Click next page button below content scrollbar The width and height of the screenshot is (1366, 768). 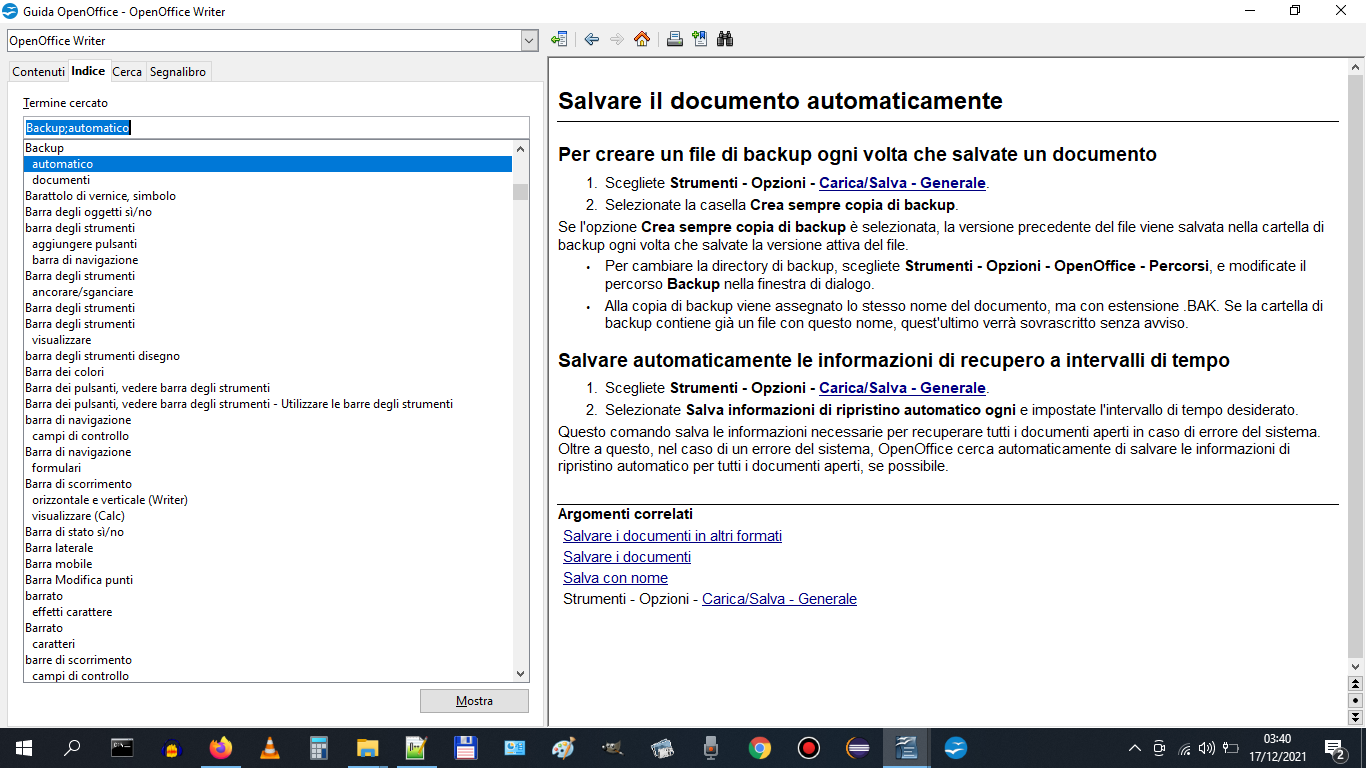point(1356,717)
